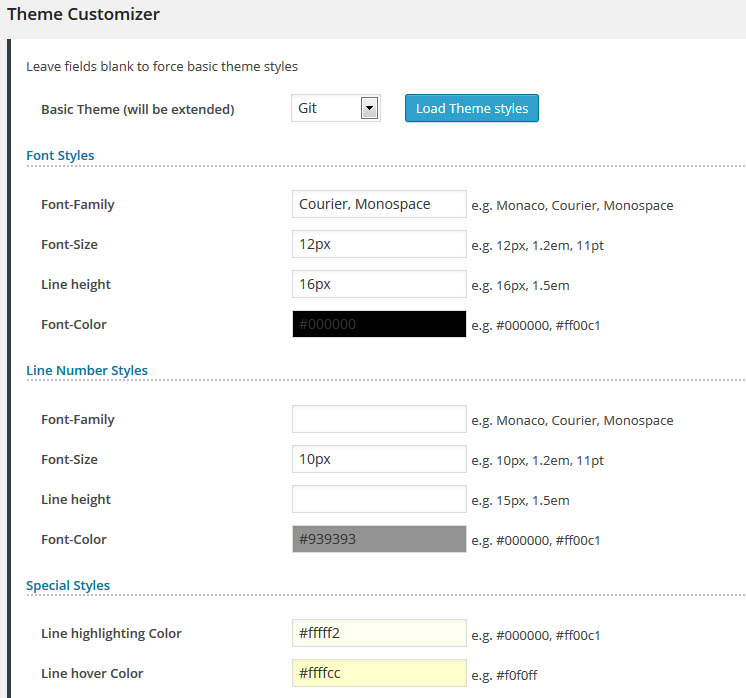Open the gray #939393 Font-Color swatch

pyautogui.click(x=379, y=539)
